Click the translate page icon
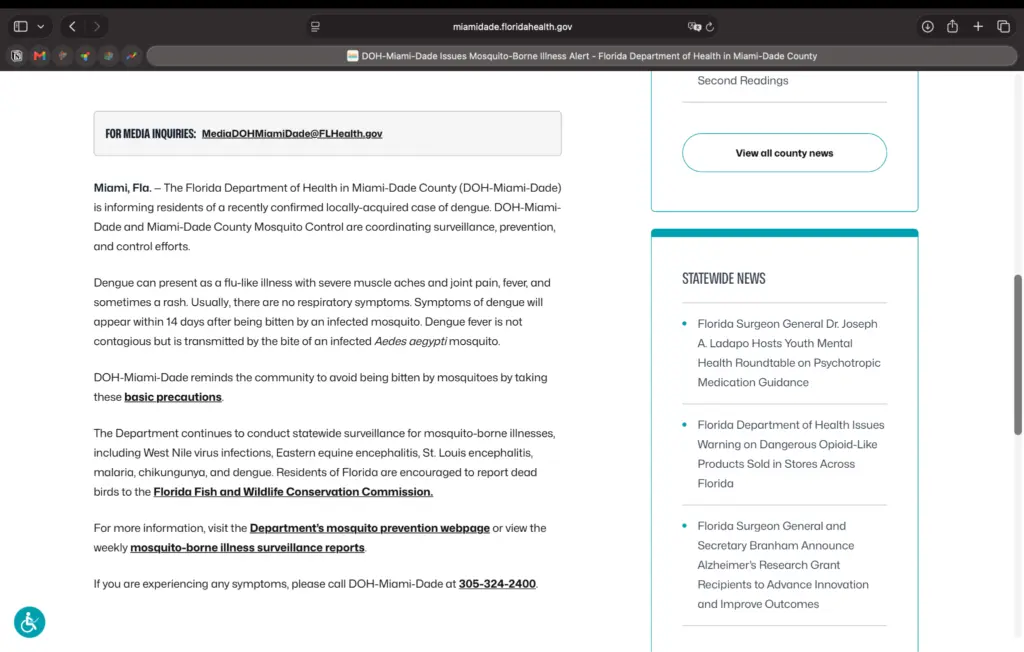1024x652 pixels. [x=694, y=27]
